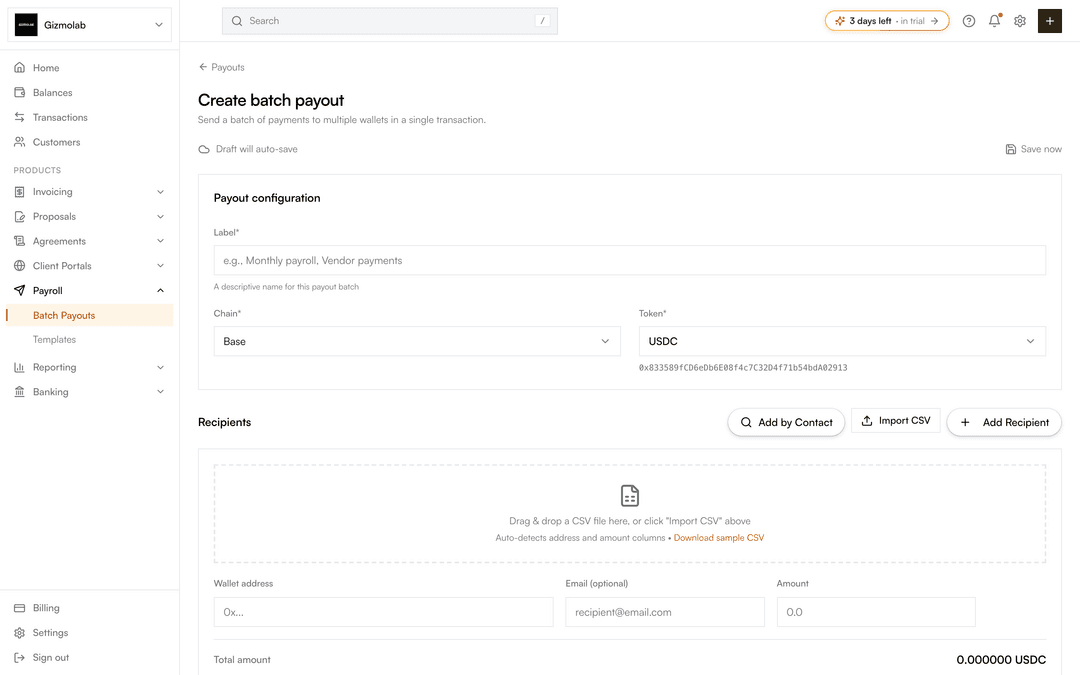Open the notifications bell
Image resolution: width=1080 pixels, height=675 pixels.
(x=994, y=21)
